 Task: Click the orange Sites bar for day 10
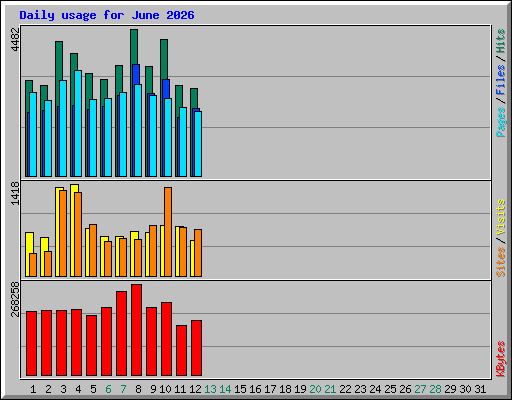[x=168, y=232]
